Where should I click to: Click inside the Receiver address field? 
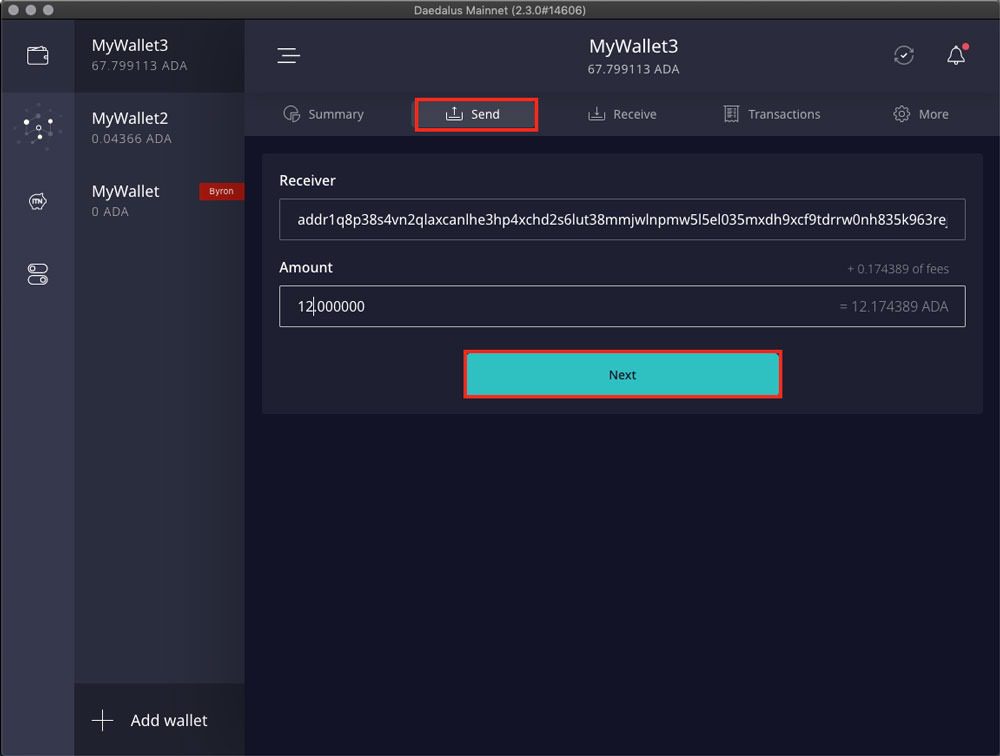[620, 219]
